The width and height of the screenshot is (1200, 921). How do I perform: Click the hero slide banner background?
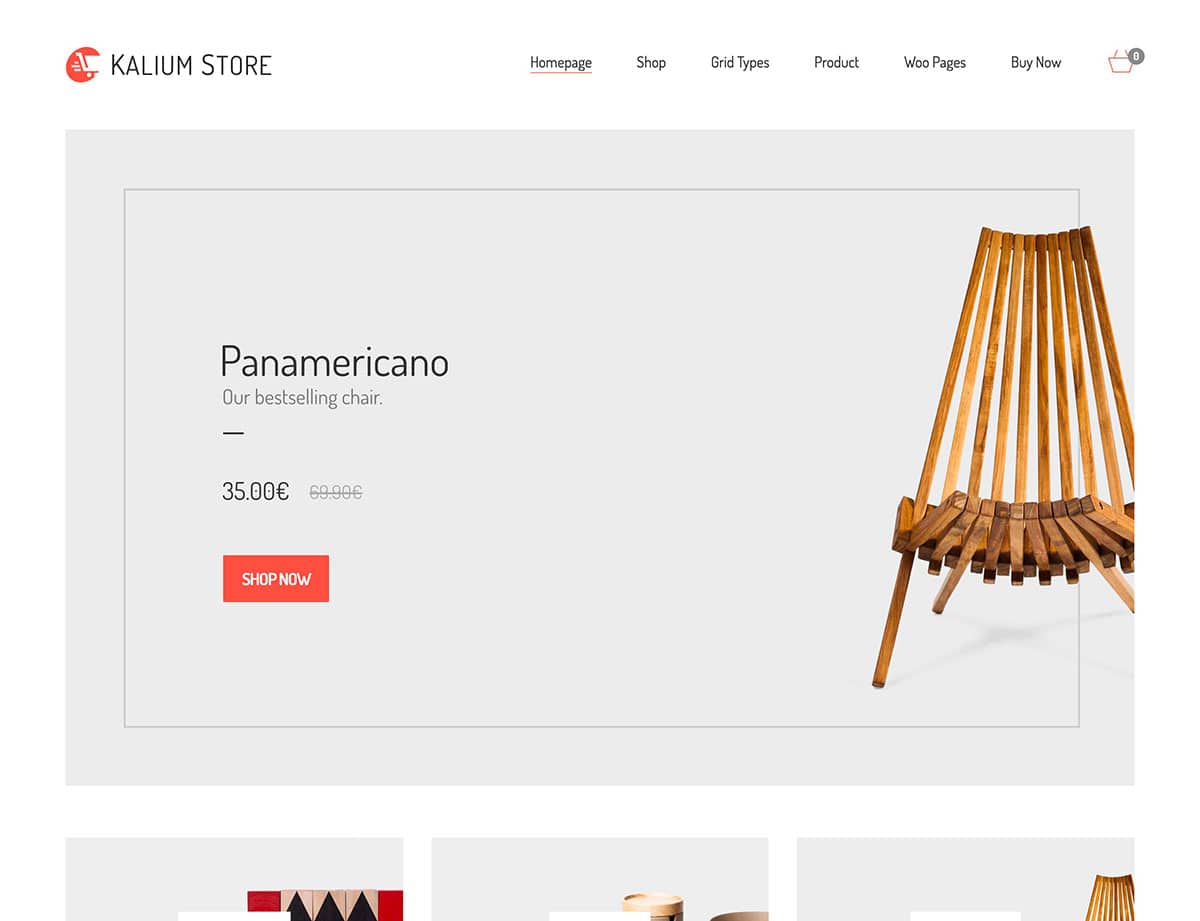600,457
